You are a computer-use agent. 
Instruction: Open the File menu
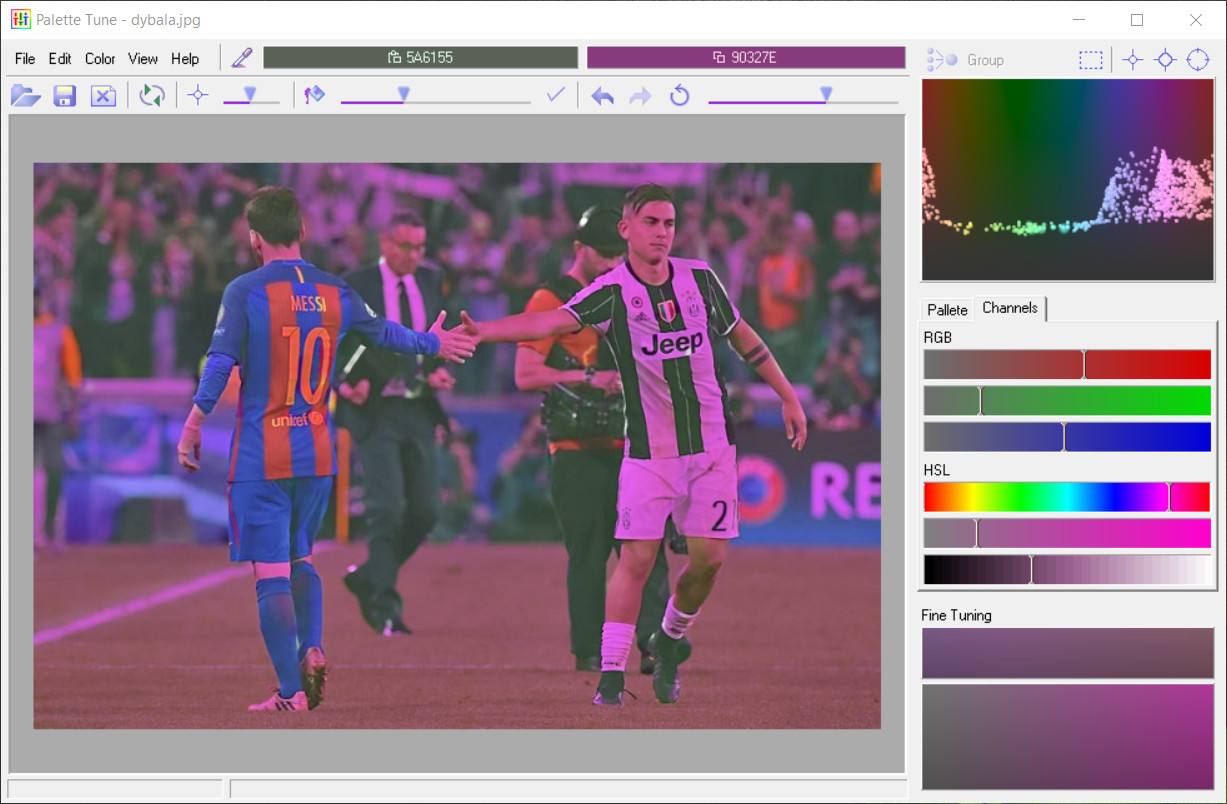point(25,59)
